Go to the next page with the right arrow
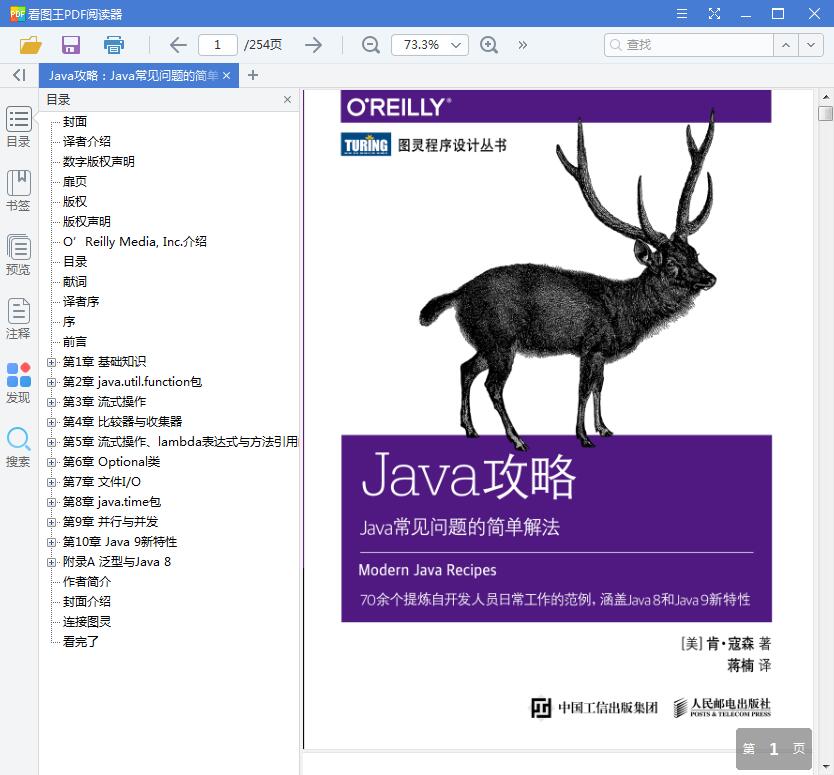Viewport: 834px width, 775px height. pos(313,45)
